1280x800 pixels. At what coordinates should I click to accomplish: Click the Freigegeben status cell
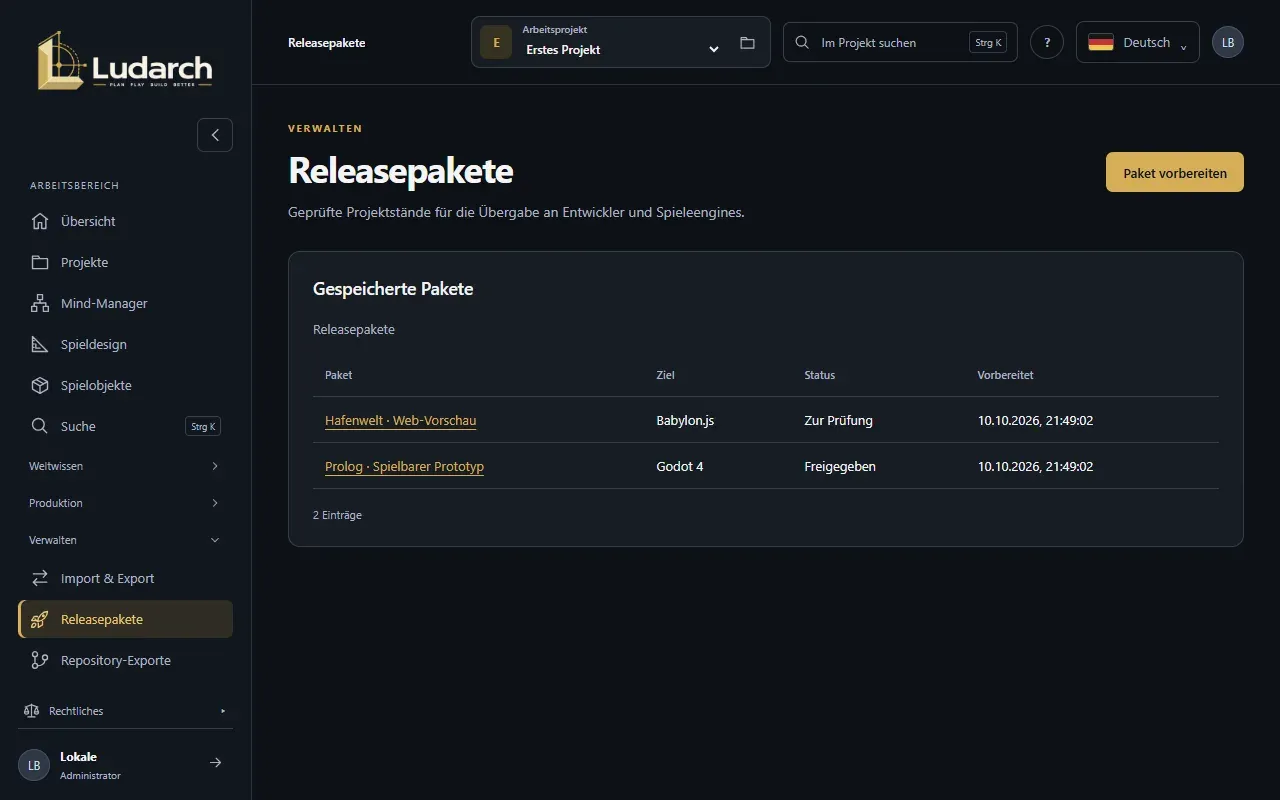tap(840, 467)
